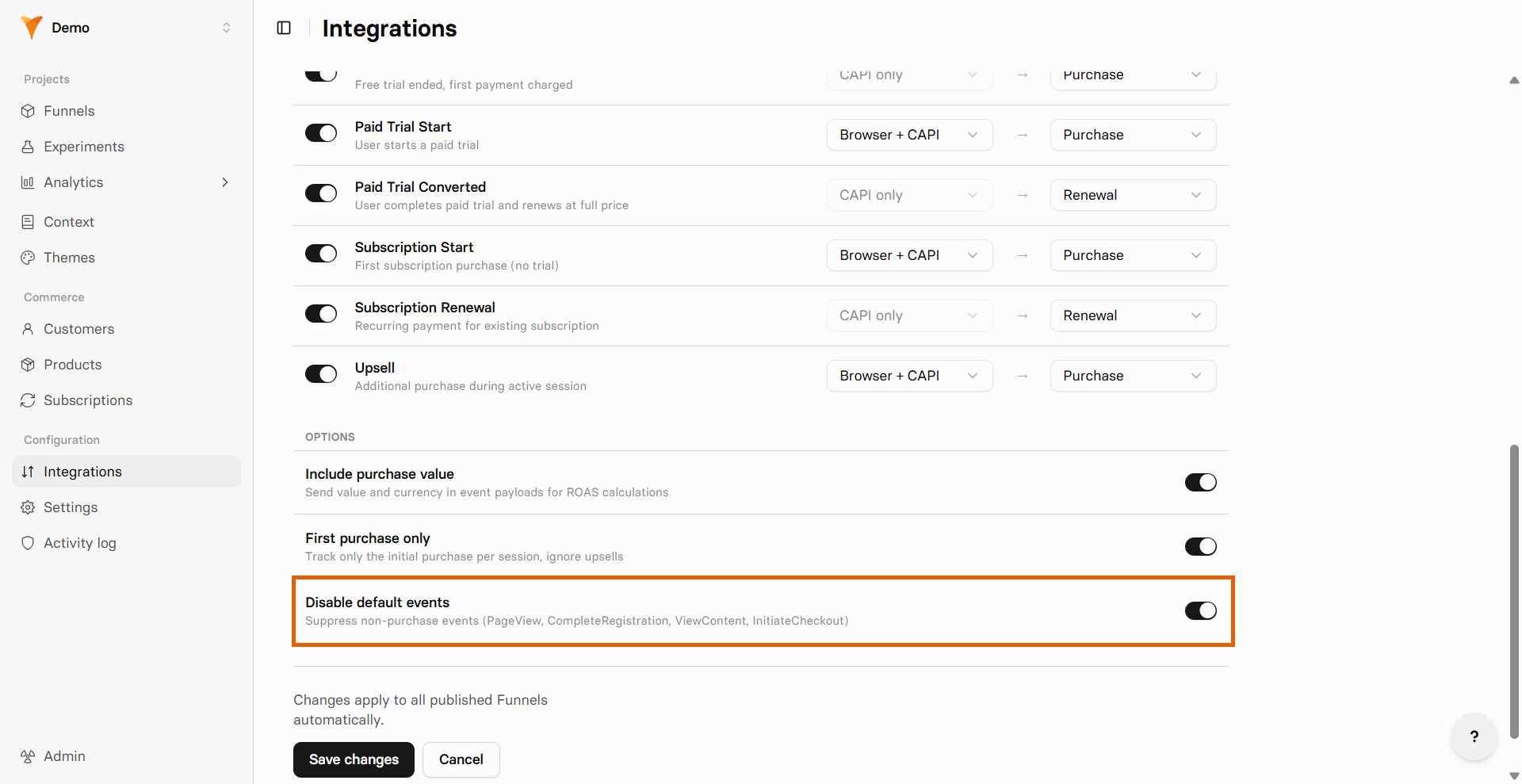Open the help question mark button
This screenshot has width=1522, height=784.
pyautogui.click(x=1474, y=736)
